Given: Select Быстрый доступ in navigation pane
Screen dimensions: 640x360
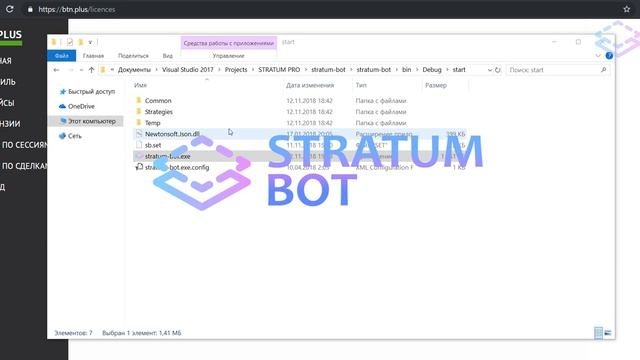Looking at the screenshot, I should coord(91,91).
